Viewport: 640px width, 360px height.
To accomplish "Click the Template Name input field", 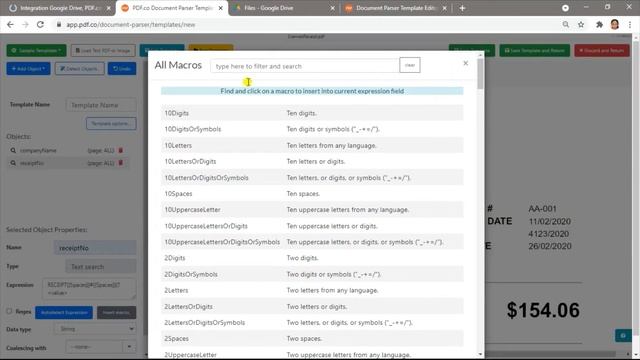I will (101, 105).
